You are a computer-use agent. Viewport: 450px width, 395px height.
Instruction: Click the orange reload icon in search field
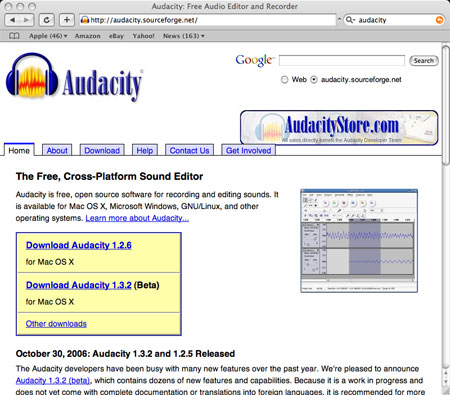pos(440,20)
